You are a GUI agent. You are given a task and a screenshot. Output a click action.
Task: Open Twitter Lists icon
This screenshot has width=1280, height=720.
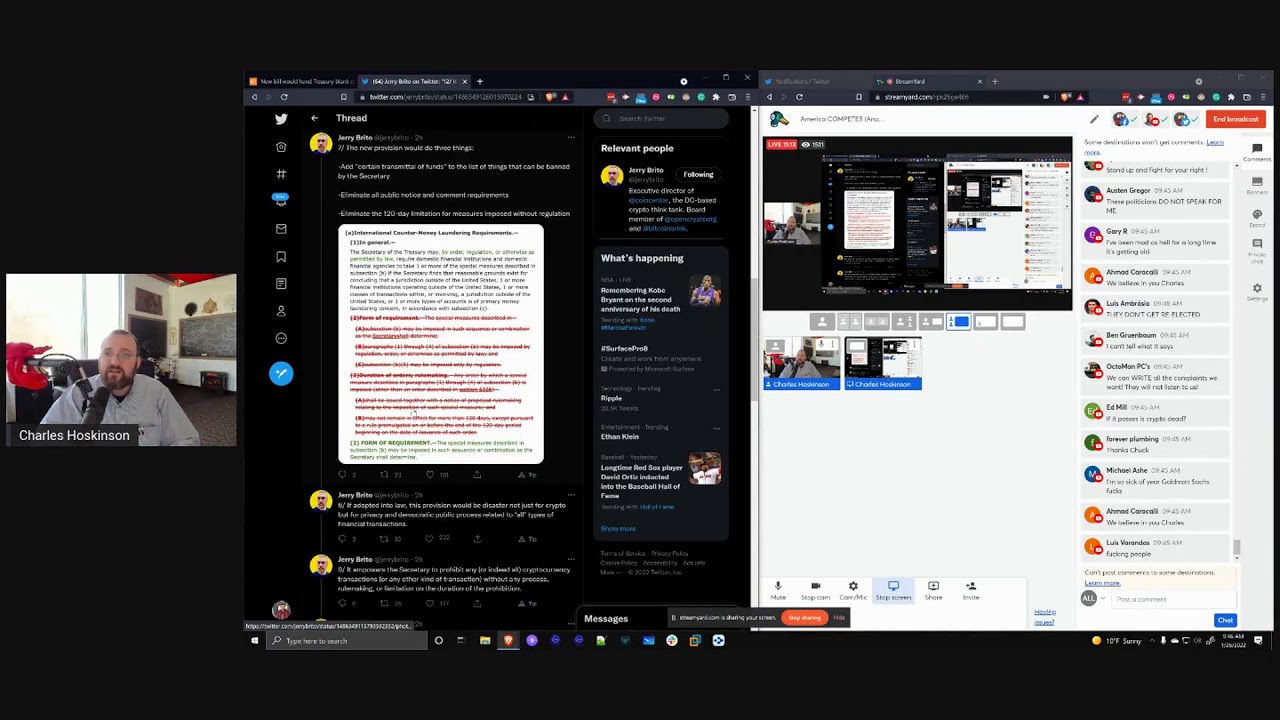tap(281, 284)
